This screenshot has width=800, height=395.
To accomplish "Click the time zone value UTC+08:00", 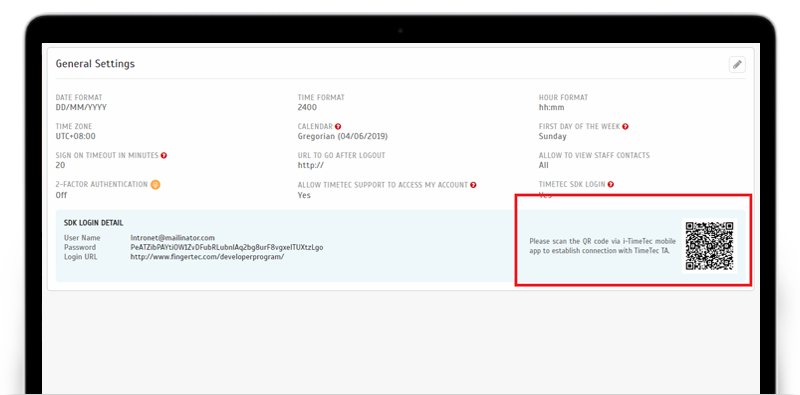I will 76,137.
